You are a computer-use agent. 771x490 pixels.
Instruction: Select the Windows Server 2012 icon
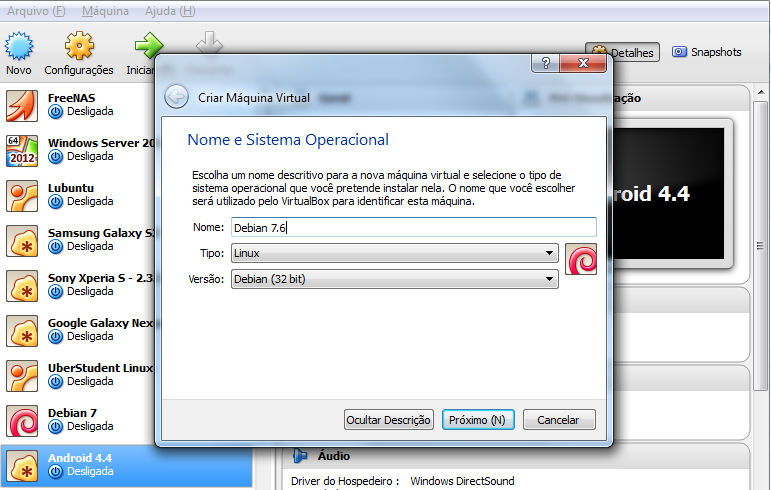(x=22, y=150)
